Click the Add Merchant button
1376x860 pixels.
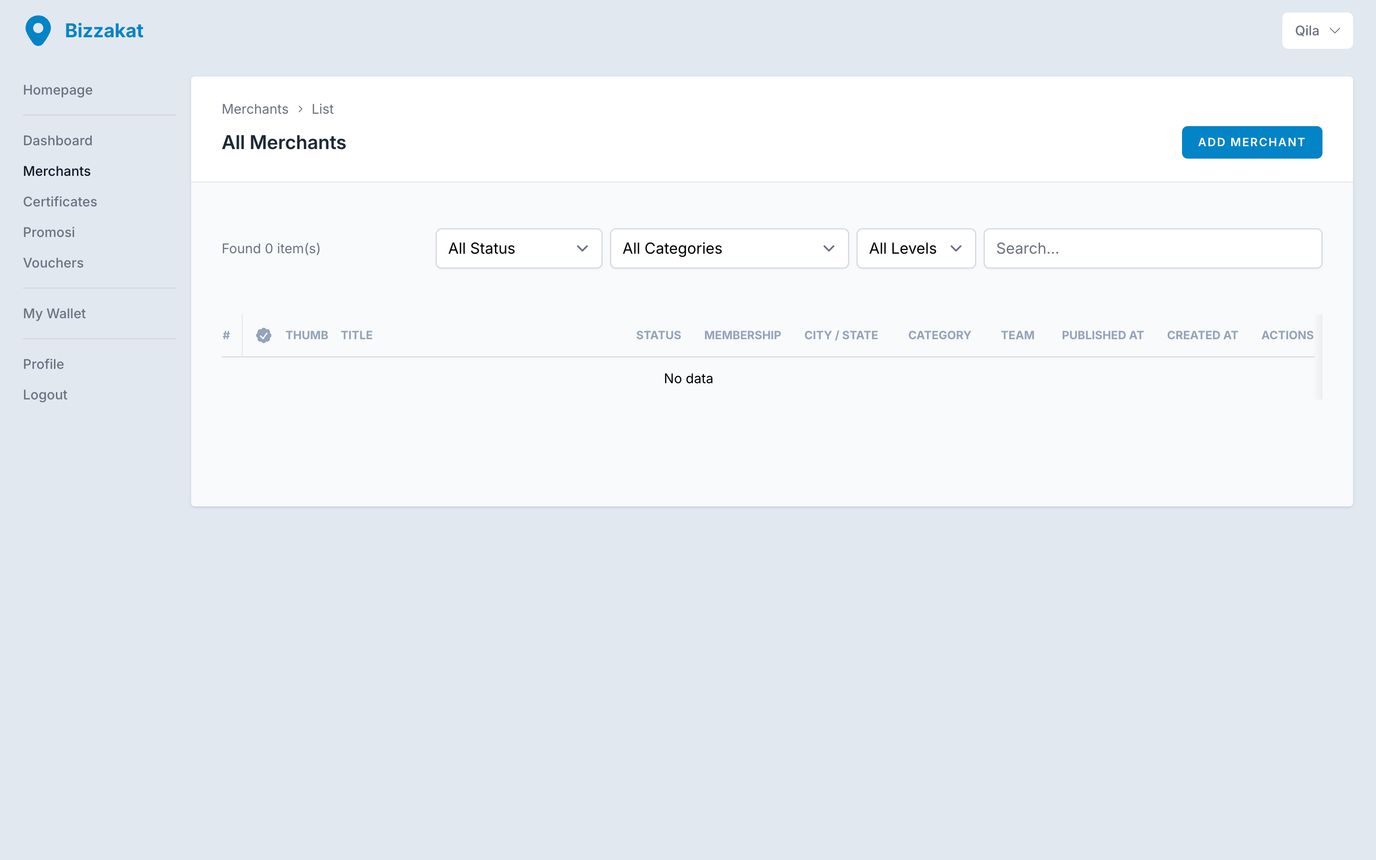(1251, 142)
